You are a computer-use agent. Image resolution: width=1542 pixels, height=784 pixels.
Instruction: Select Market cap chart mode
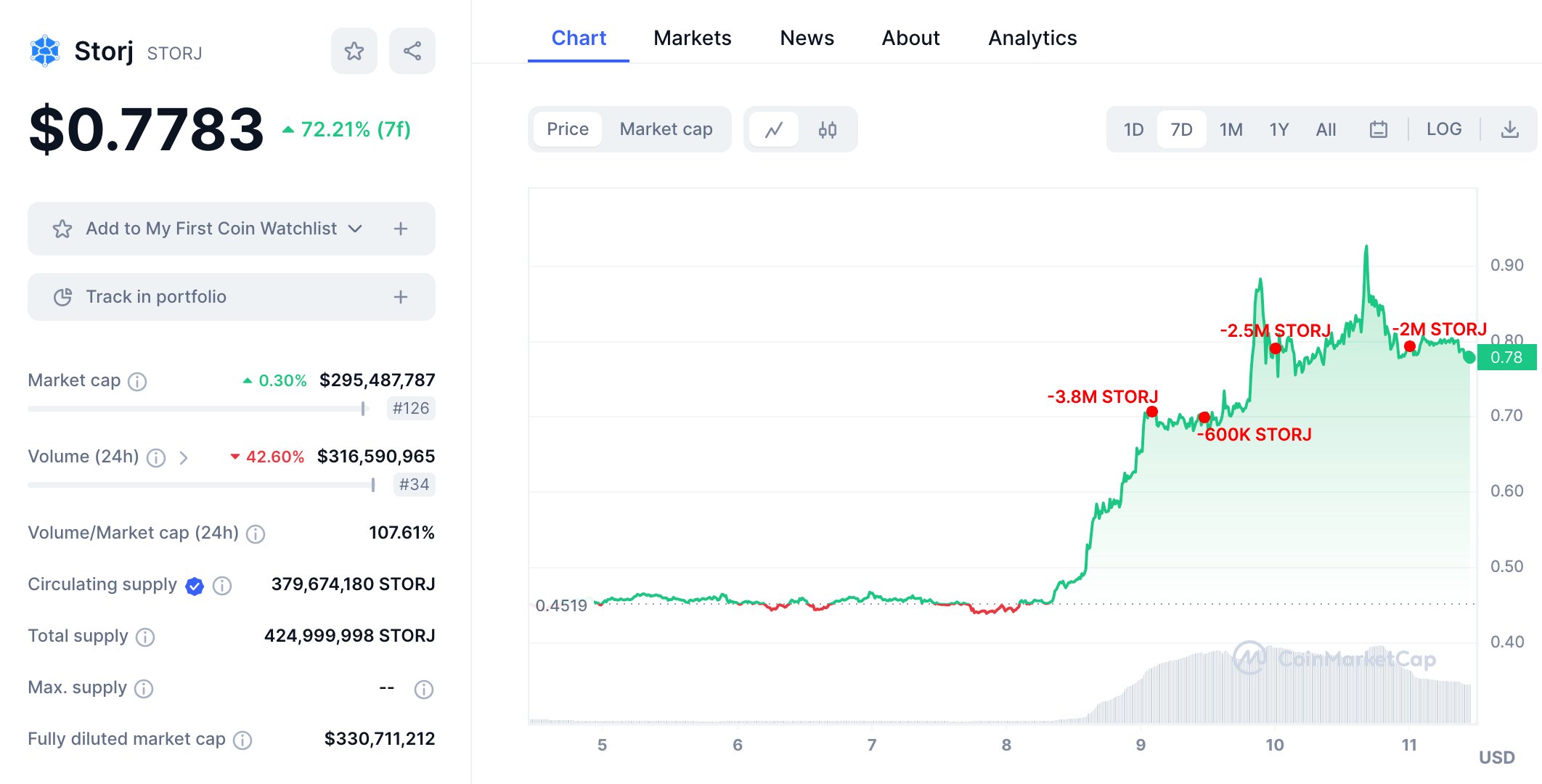coord(666,129)
